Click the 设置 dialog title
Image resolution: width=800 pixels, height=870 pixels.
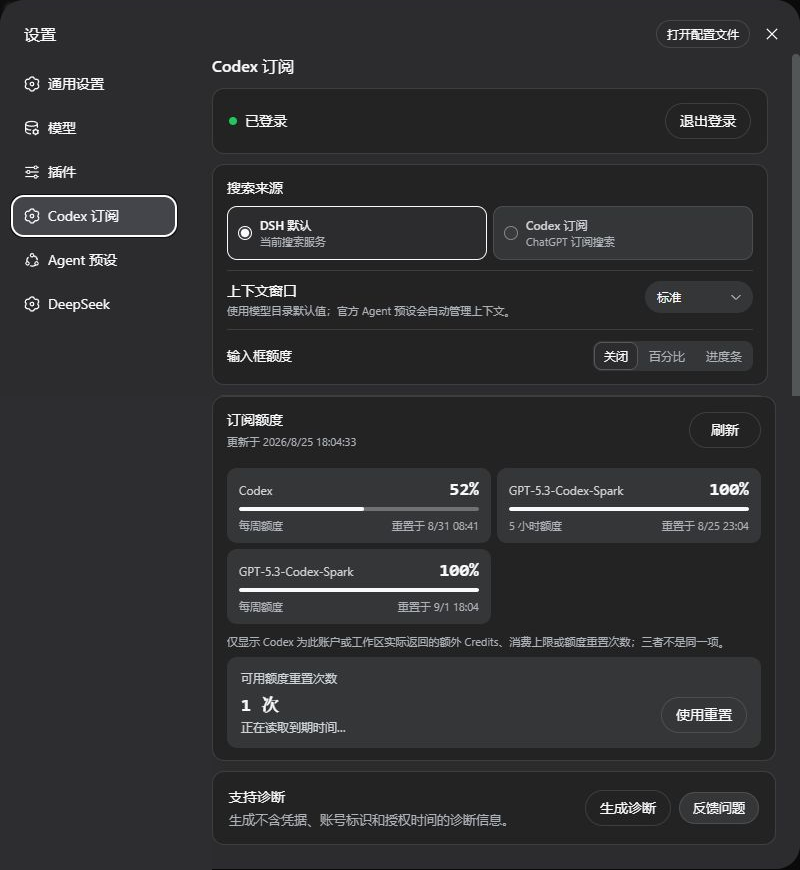click(40, 34)
